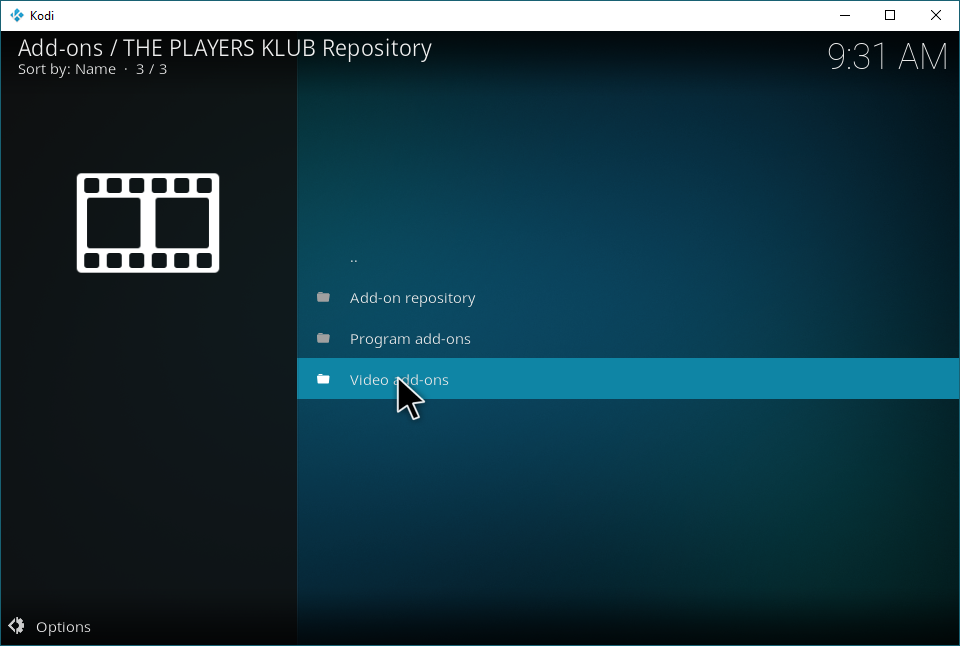Image resolution: width=960 pixels, height=646 pixels.
Task: Open the Add-on repository category
Action: pyautogui.click(x=412, y=298)
